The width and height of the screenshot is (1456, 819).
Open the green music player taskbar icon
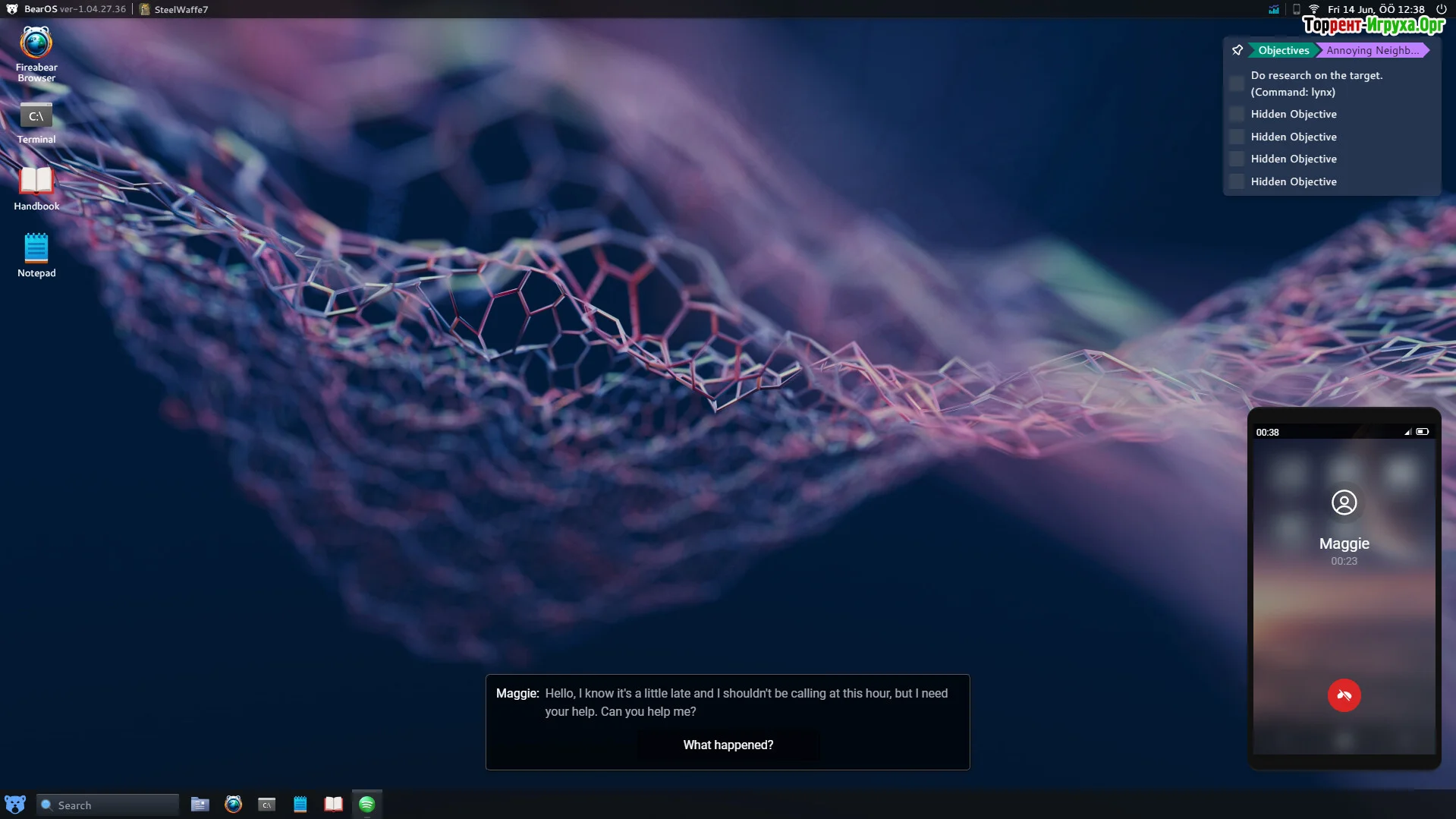click(366, 805)
